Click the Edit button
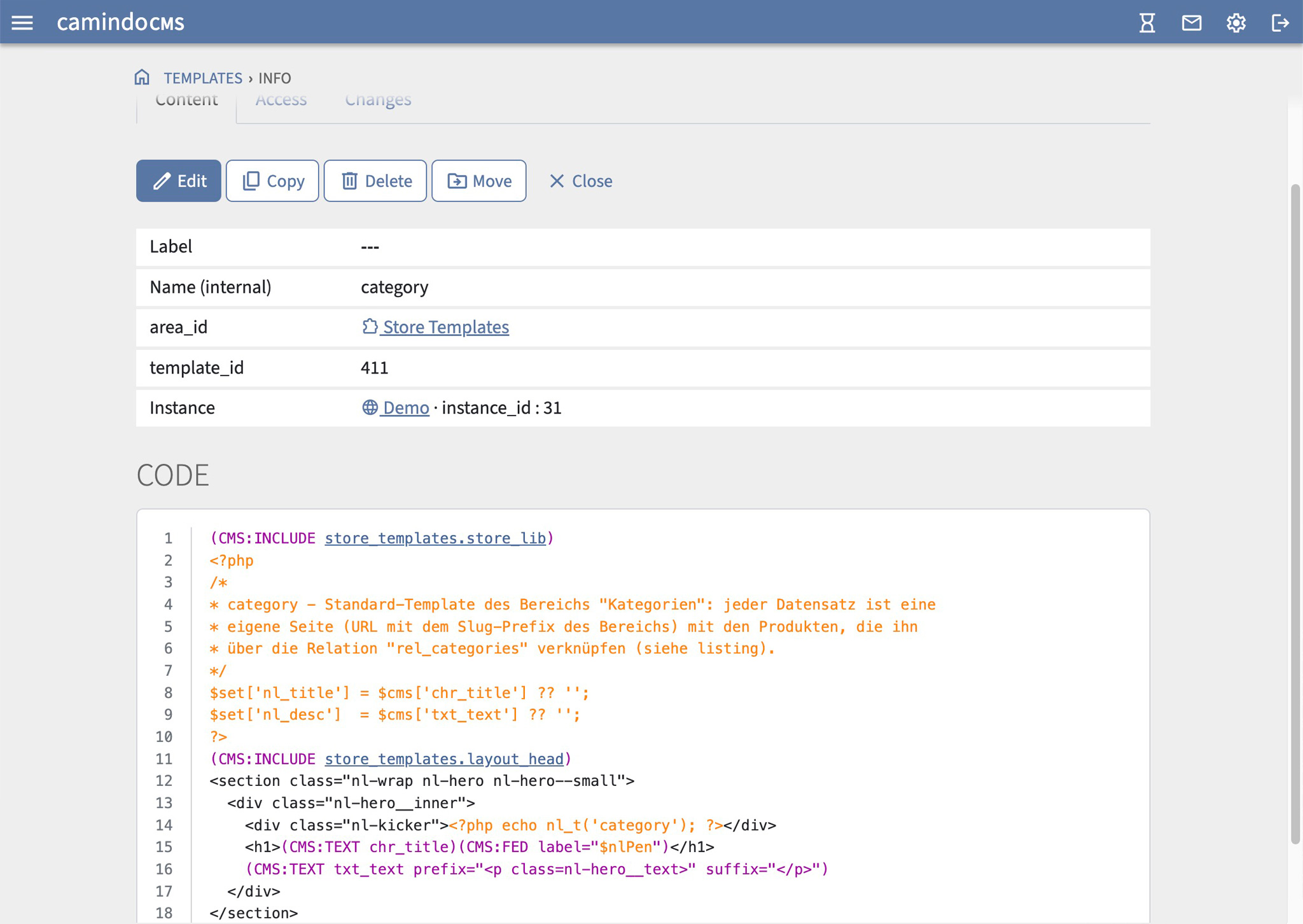The width and height of the screenshot is (1303, 924). pos(179,181)
